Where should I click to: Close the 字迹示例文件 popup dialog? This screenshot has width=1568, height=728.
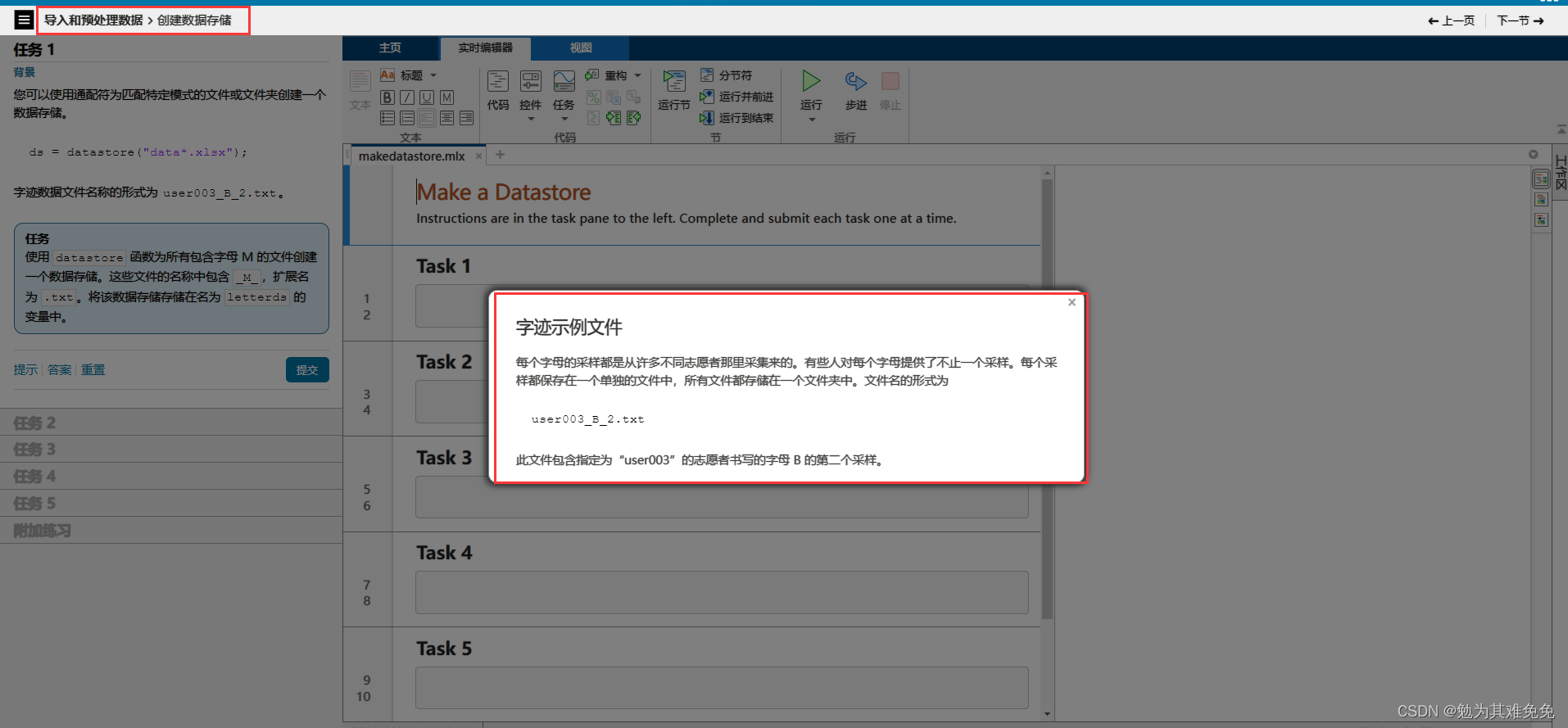1072,302
